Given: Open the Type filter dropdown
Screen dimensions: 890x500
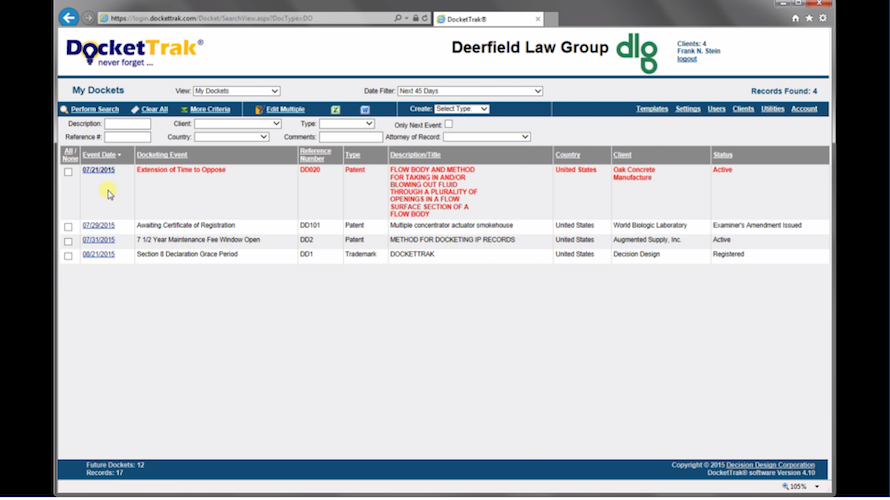Looking at the screenshot, I should pyautogui.click(x=347, y=124).
